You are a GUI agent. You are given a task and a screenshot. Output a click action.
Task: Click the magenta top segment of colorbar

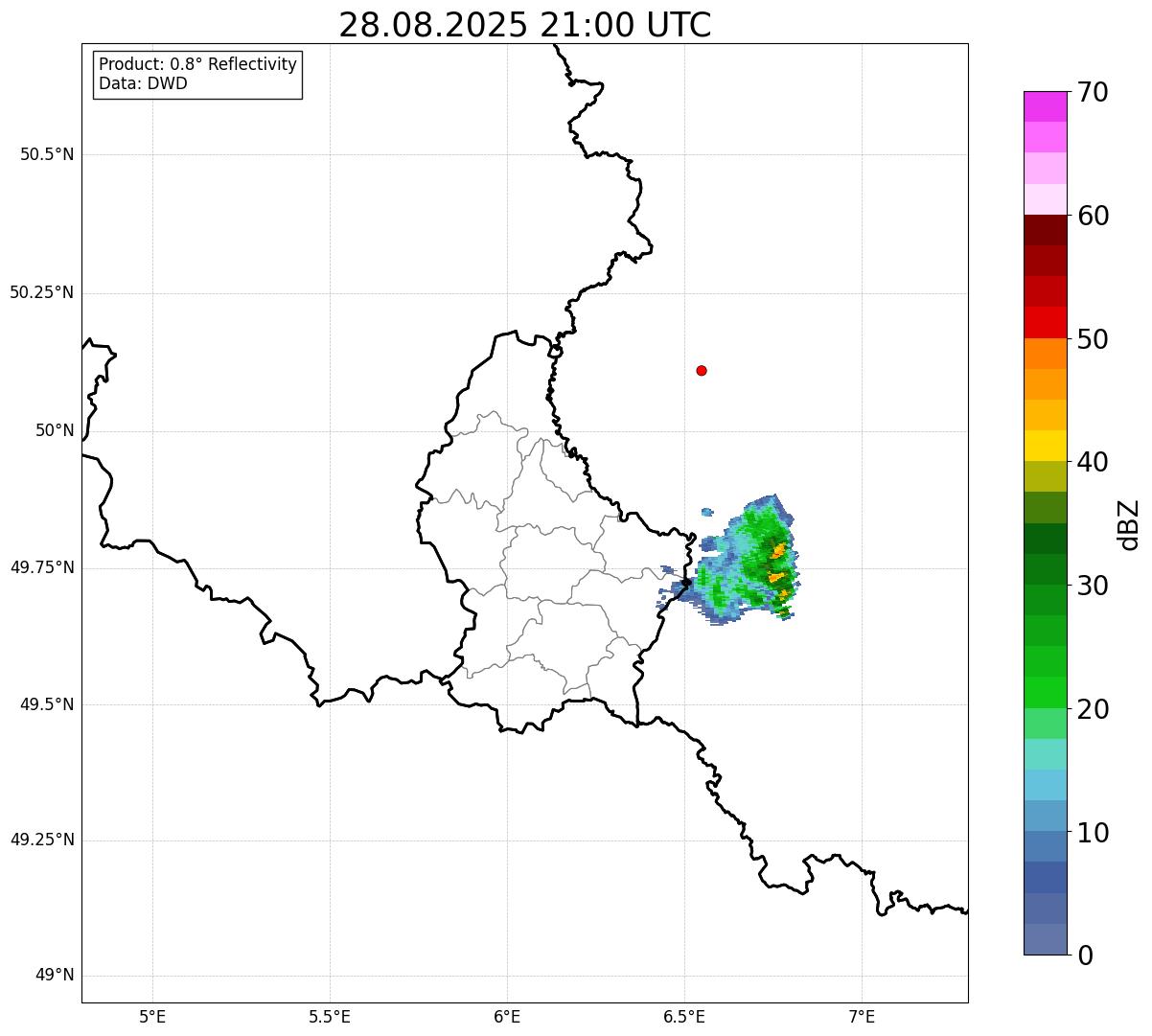pos(1045,106)
